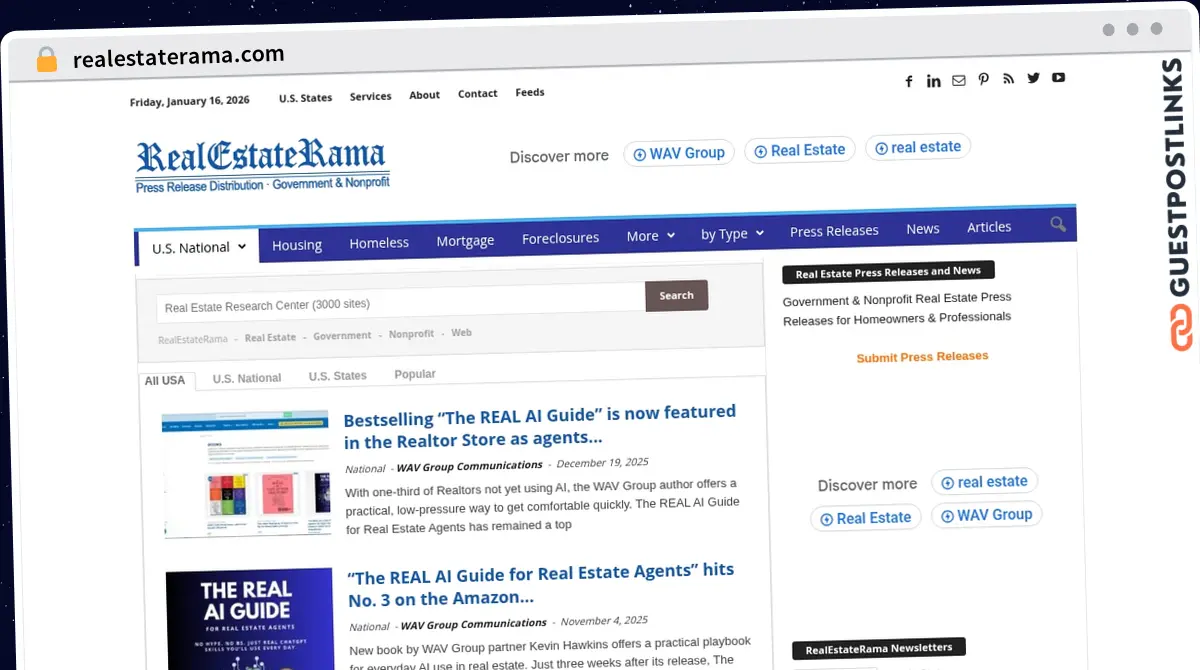The width and height of the screenshot is (1200, 670).
Task: Select the U.S. States tab
Action: point(337,376)
